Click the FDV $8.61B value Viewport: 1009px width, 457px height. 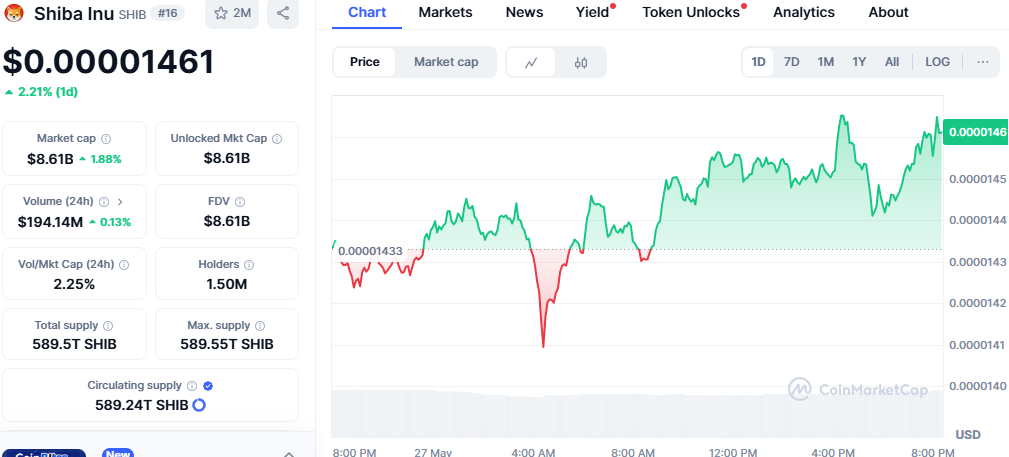(x=227, y=222)
